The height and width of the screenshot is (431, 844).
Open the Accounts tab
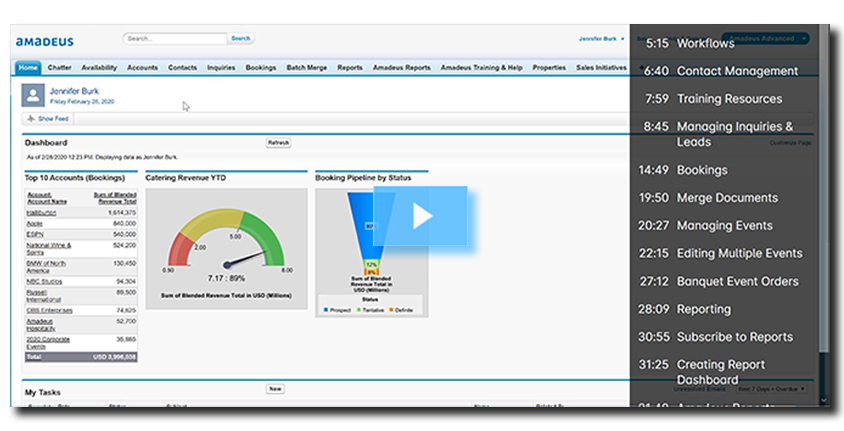[142, 68]
